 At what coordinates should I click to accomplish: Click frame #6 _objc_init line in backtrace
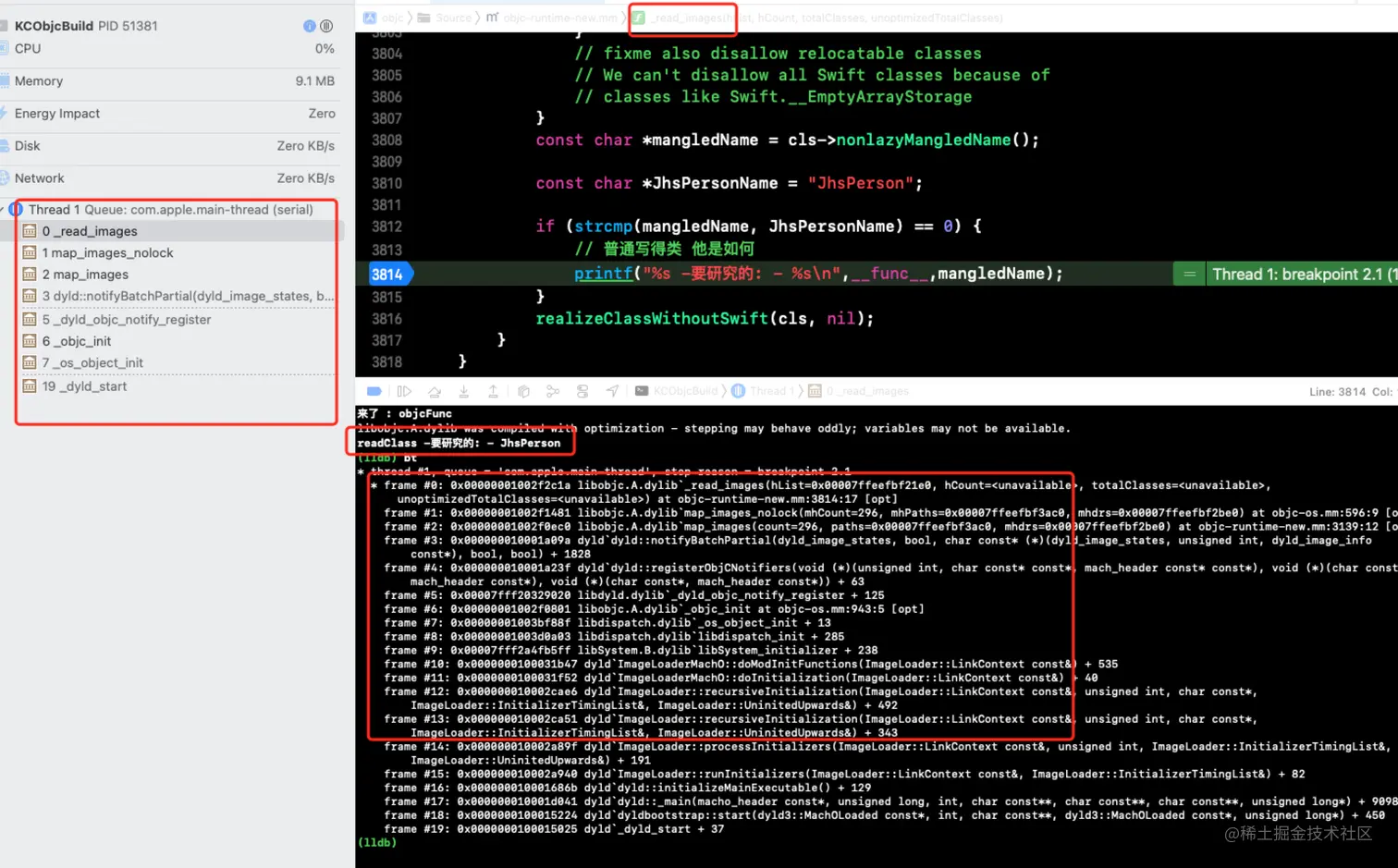pos(654,609)
